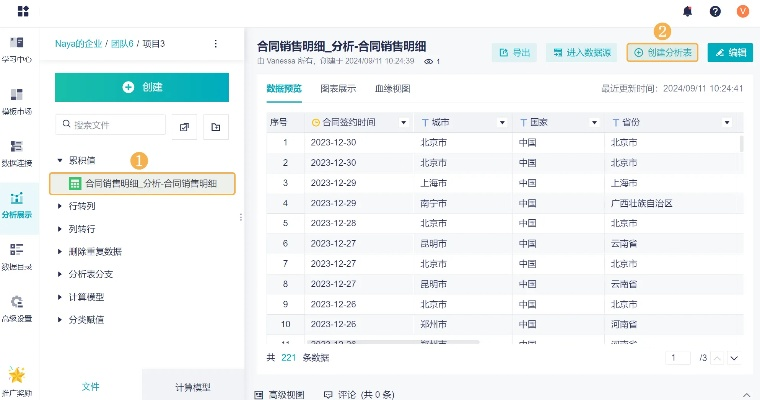This screenshot has height=400, width=760.
Task: Open the 高级设置 sidebar icon
Action: (x=17, y=306)
